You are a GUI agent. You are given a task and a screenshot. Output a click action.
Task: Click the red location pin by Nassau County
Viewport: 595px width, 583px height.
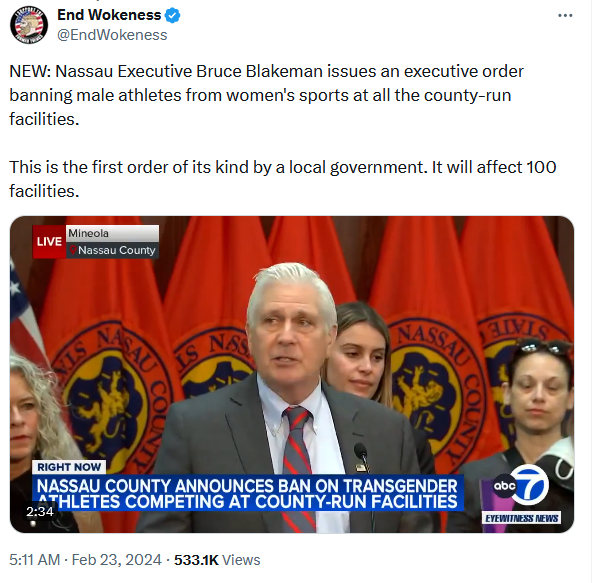click(73, 250)
